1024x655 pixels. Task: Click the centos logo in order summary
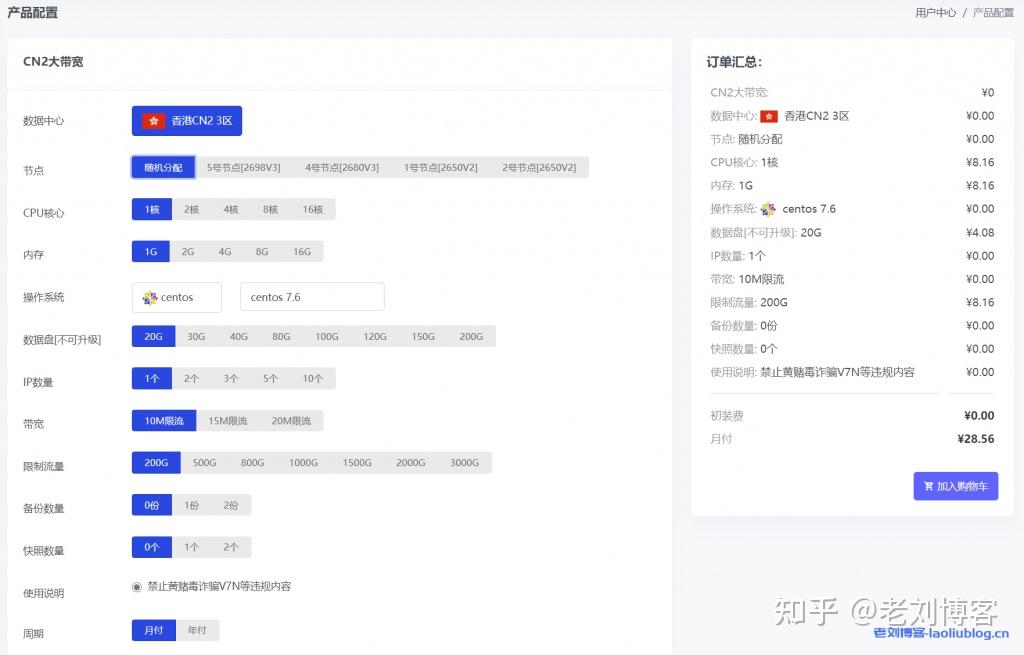(x=769, y=209)
